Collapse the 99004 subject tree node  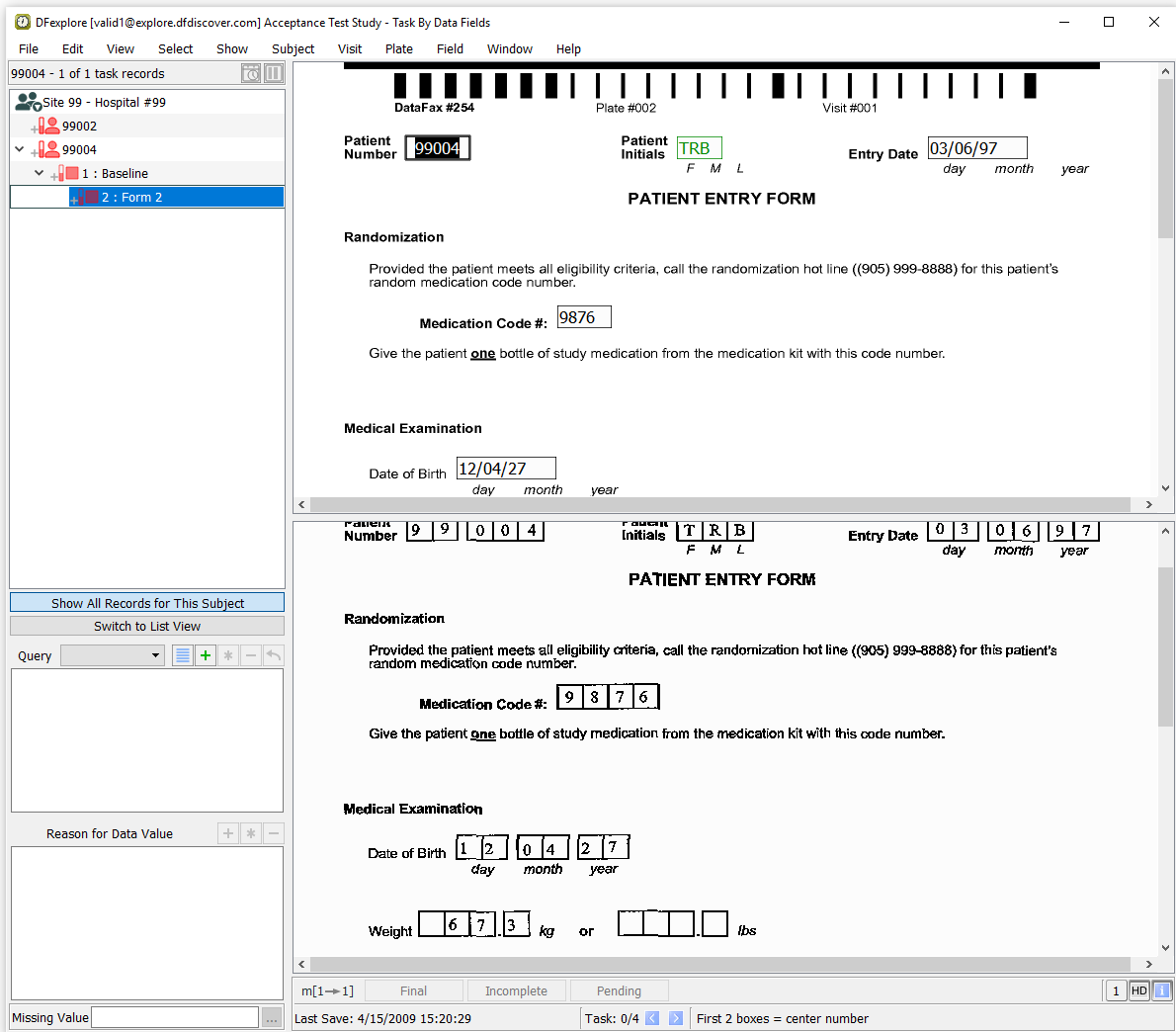(x=20, y=149)
